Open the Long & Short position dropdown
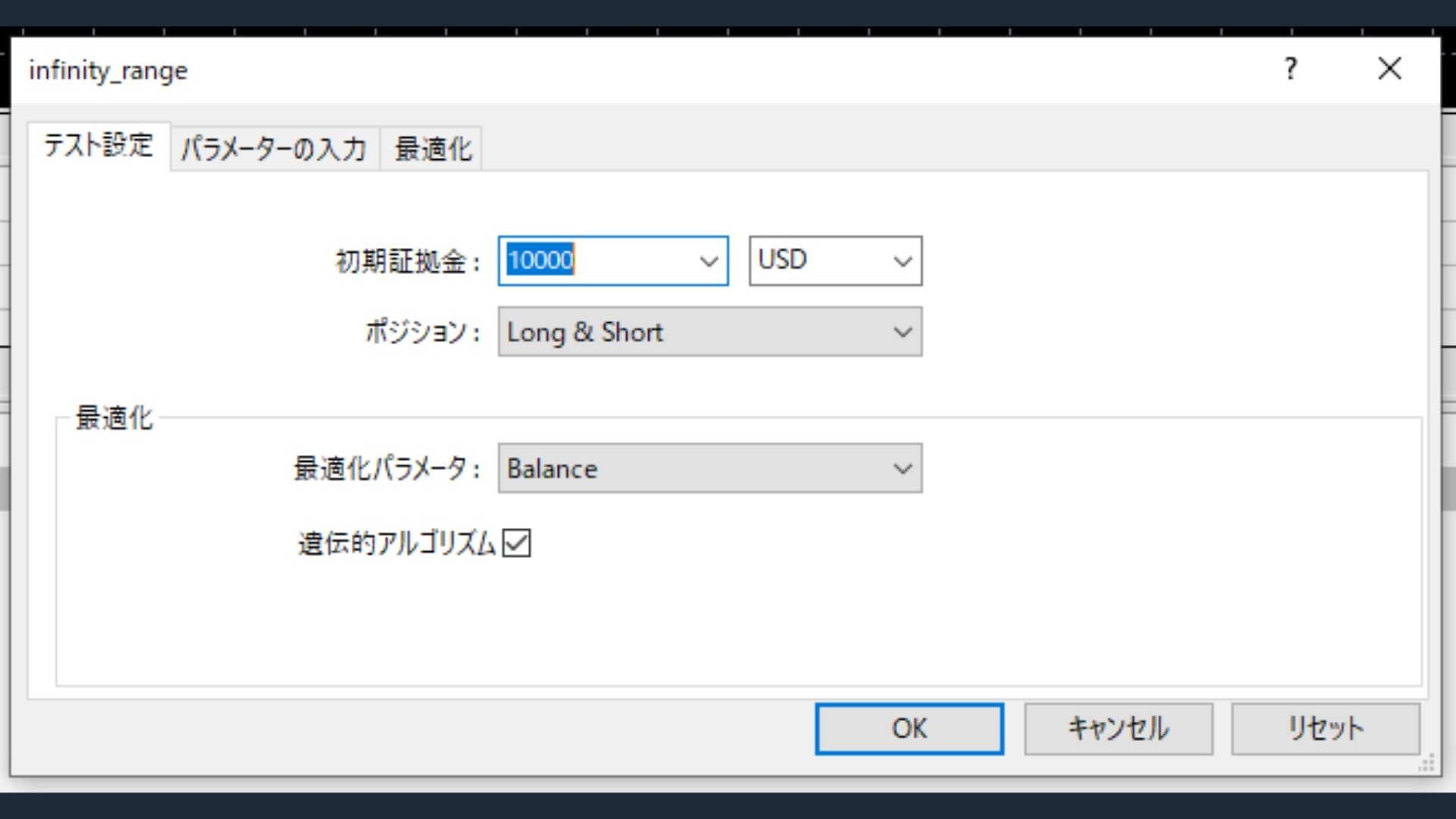 (710, 331)
